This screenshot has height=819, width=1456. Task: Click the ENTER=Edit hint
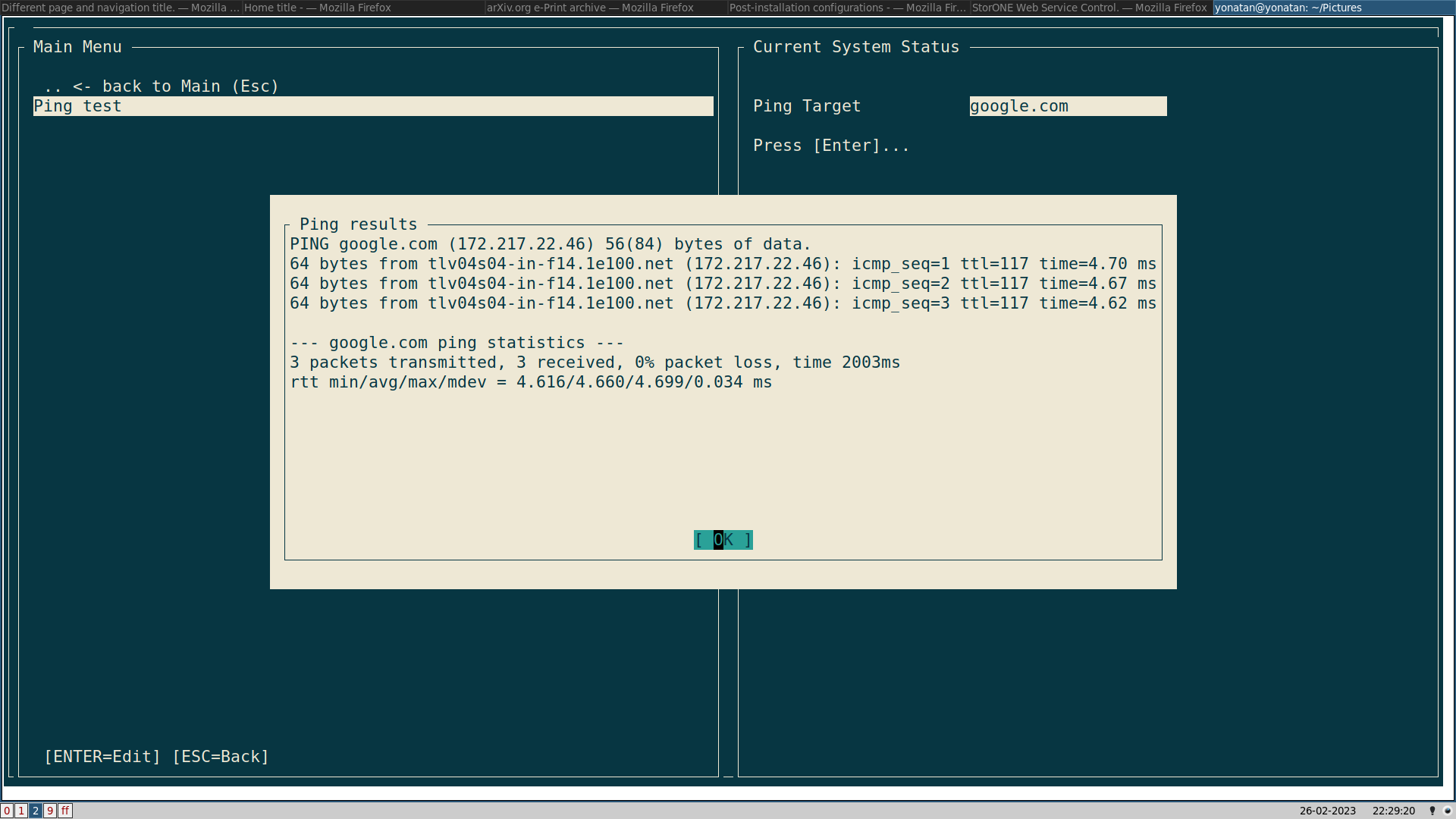point(102,757)
